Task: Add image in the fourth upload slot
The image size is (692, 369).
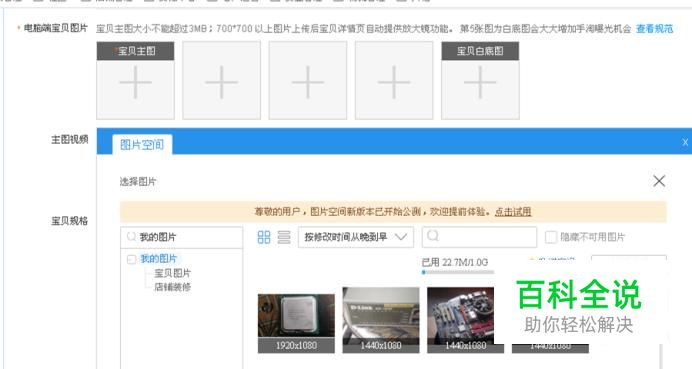Action: pos(394,81)
